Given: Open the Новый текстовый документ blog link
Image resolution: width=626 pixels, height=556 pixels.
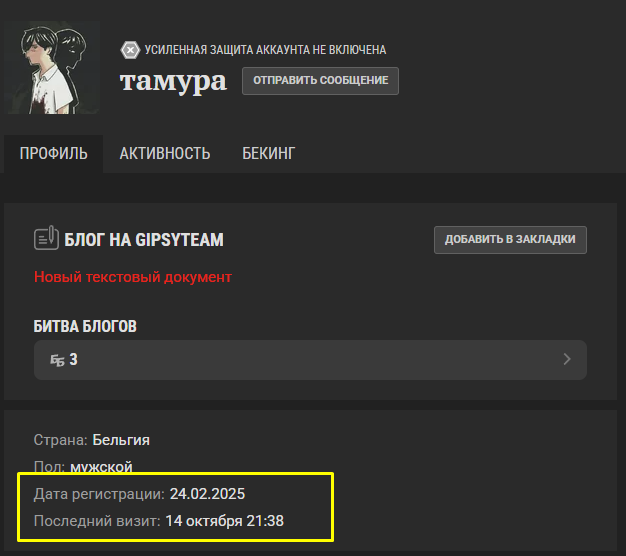Looking at the screenshot, I should tap(133, 277).
